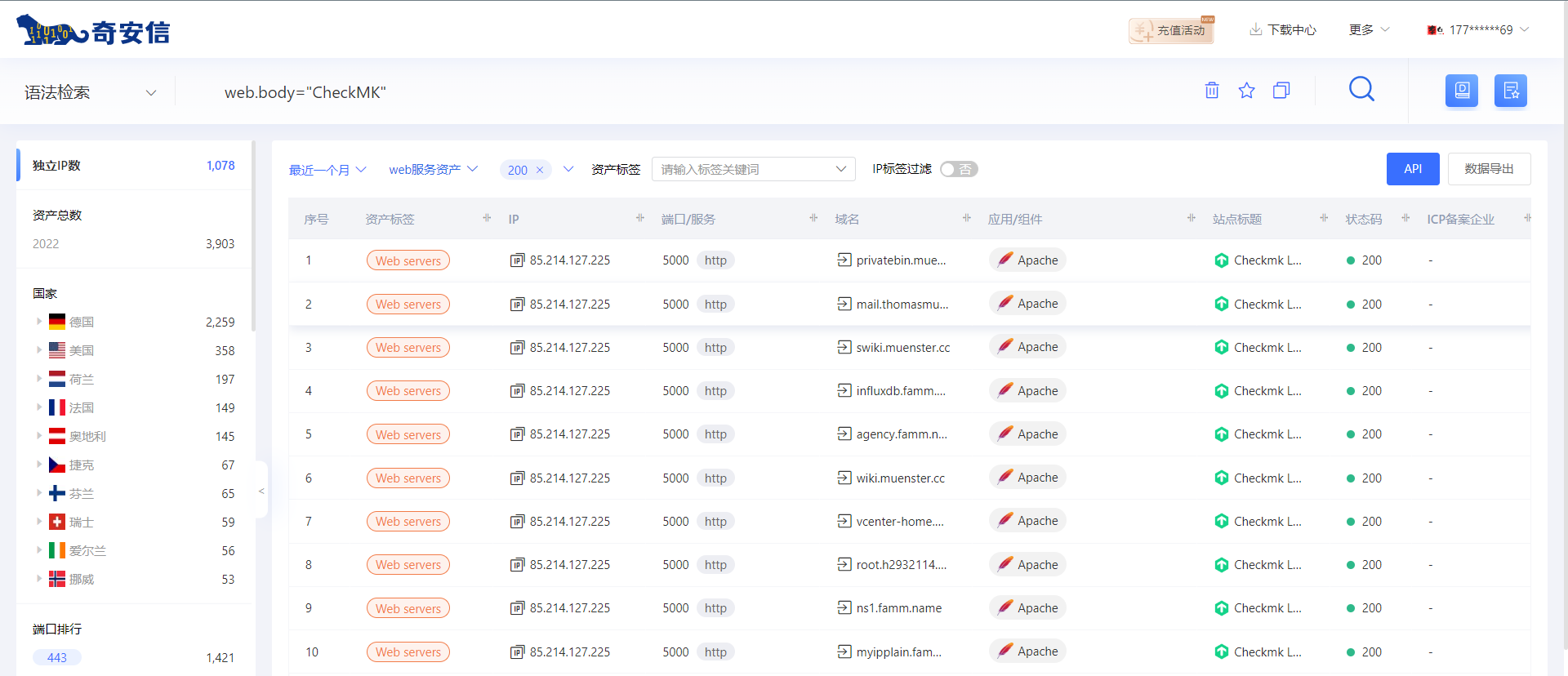1568x676 pixels.
Task: Expand the 捷克 country entry
Action: pyautogui.click(x=38, y=465)
